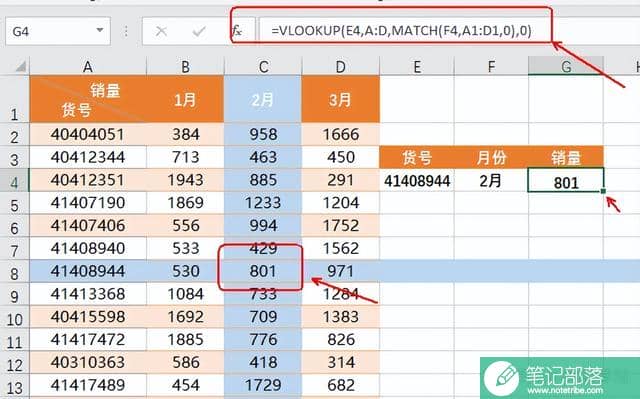The height and width of the screenshot is (399, 640).
Task: Click cell containing 40412344
Action: pyautogui.click(x=88, y=157)
